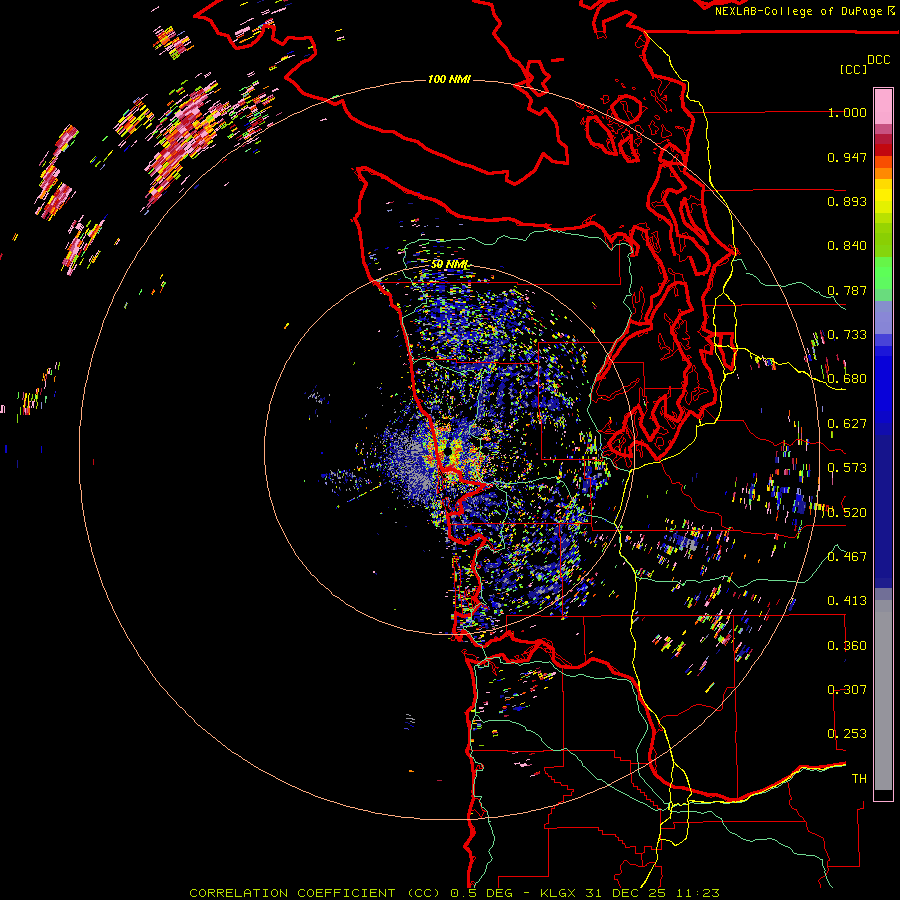Click the TH threshold legend label
900x900 pixels.
click(x=859, y=779)
